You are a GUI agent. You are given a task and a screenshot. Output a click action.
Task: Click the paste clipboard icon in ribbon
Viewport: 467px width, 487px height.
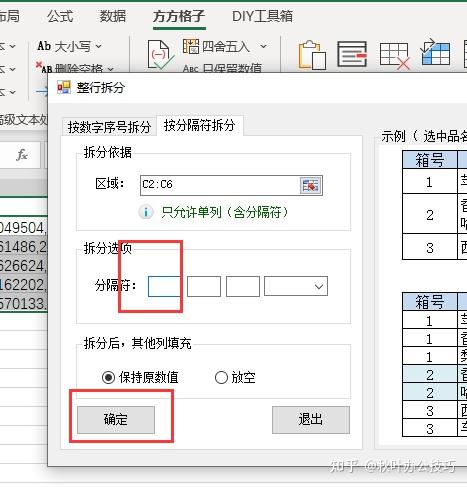tap(312, 55)
